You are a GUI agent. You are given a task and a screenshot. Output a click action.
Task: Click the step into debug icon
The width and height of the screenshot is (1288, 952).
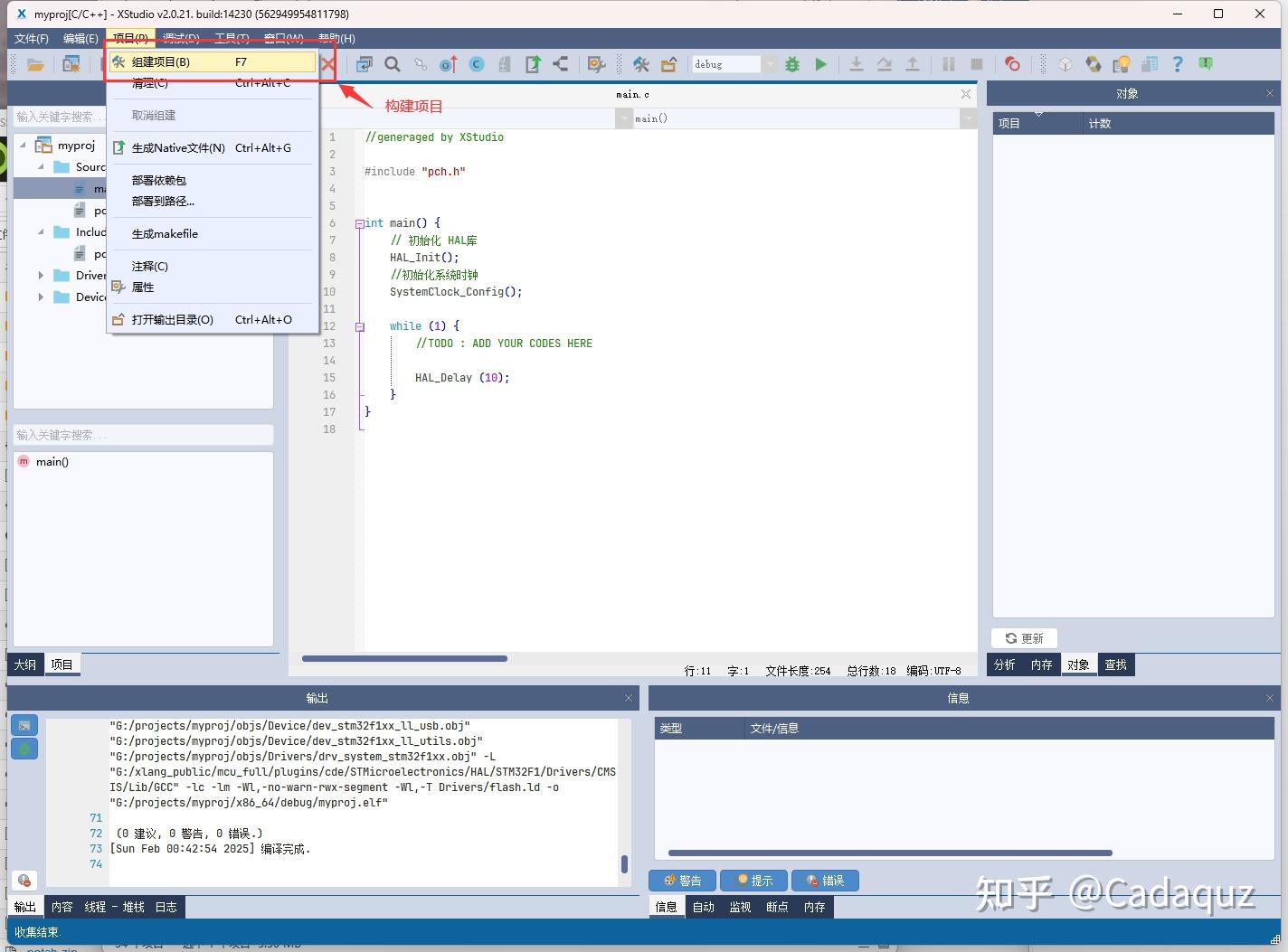click(x=856, y=64)
